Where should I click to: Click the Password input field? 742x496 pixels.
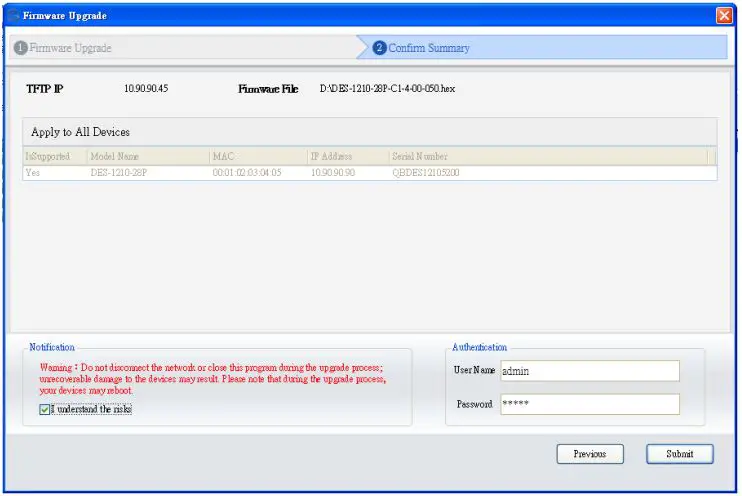tap(590, 404)
